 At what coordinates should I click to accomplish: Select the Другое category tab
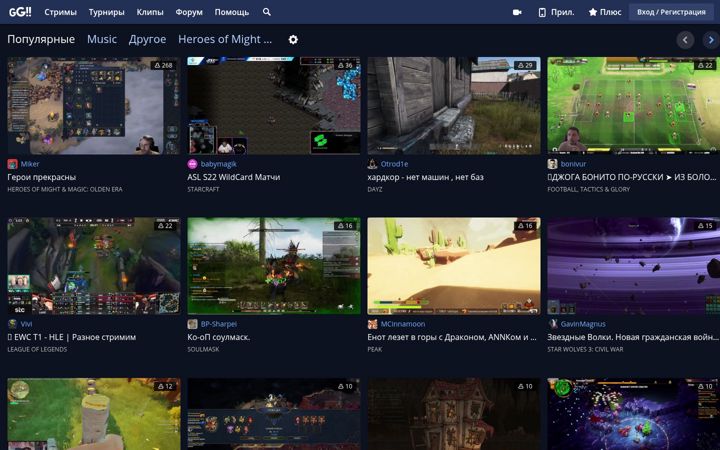(x=147, y=39)
